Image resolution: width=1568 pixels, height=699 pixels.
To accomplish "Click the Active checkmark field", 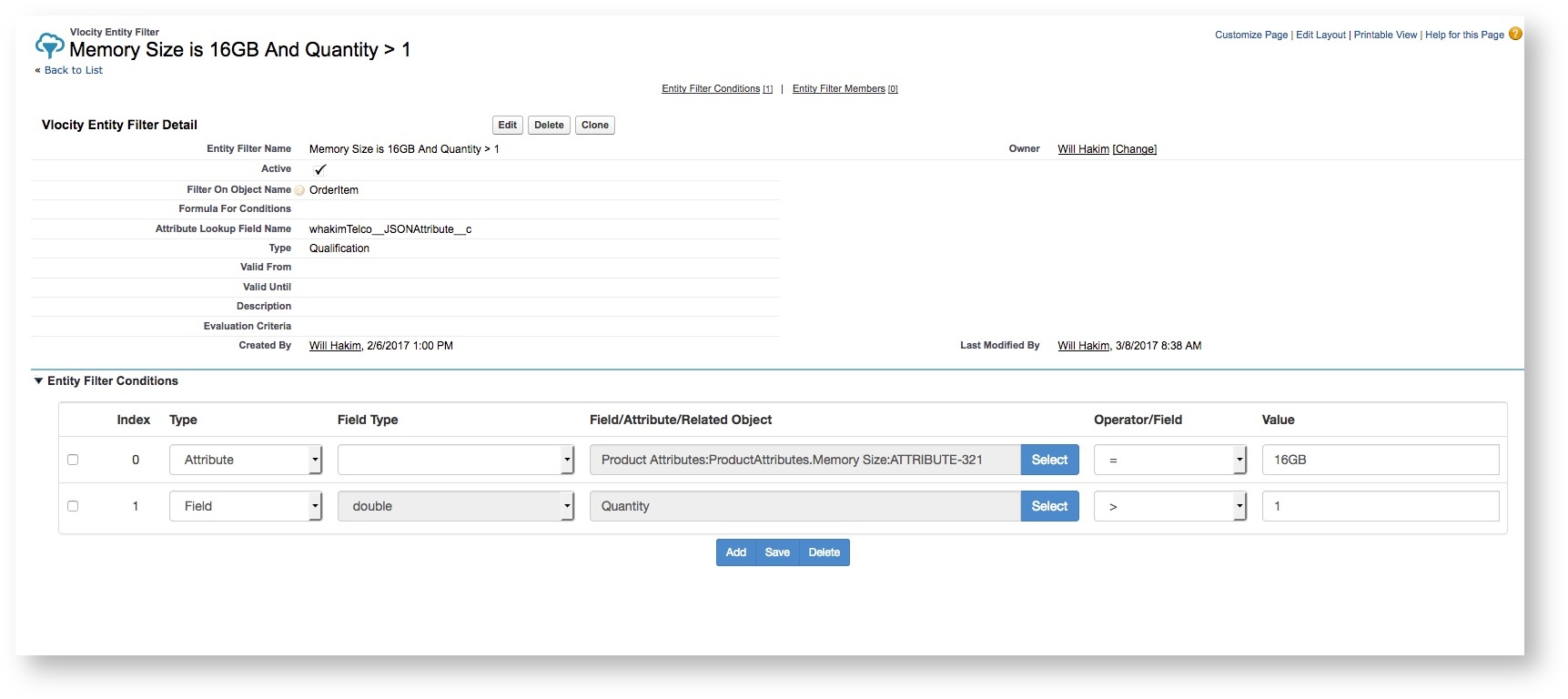I will (320, 169).
